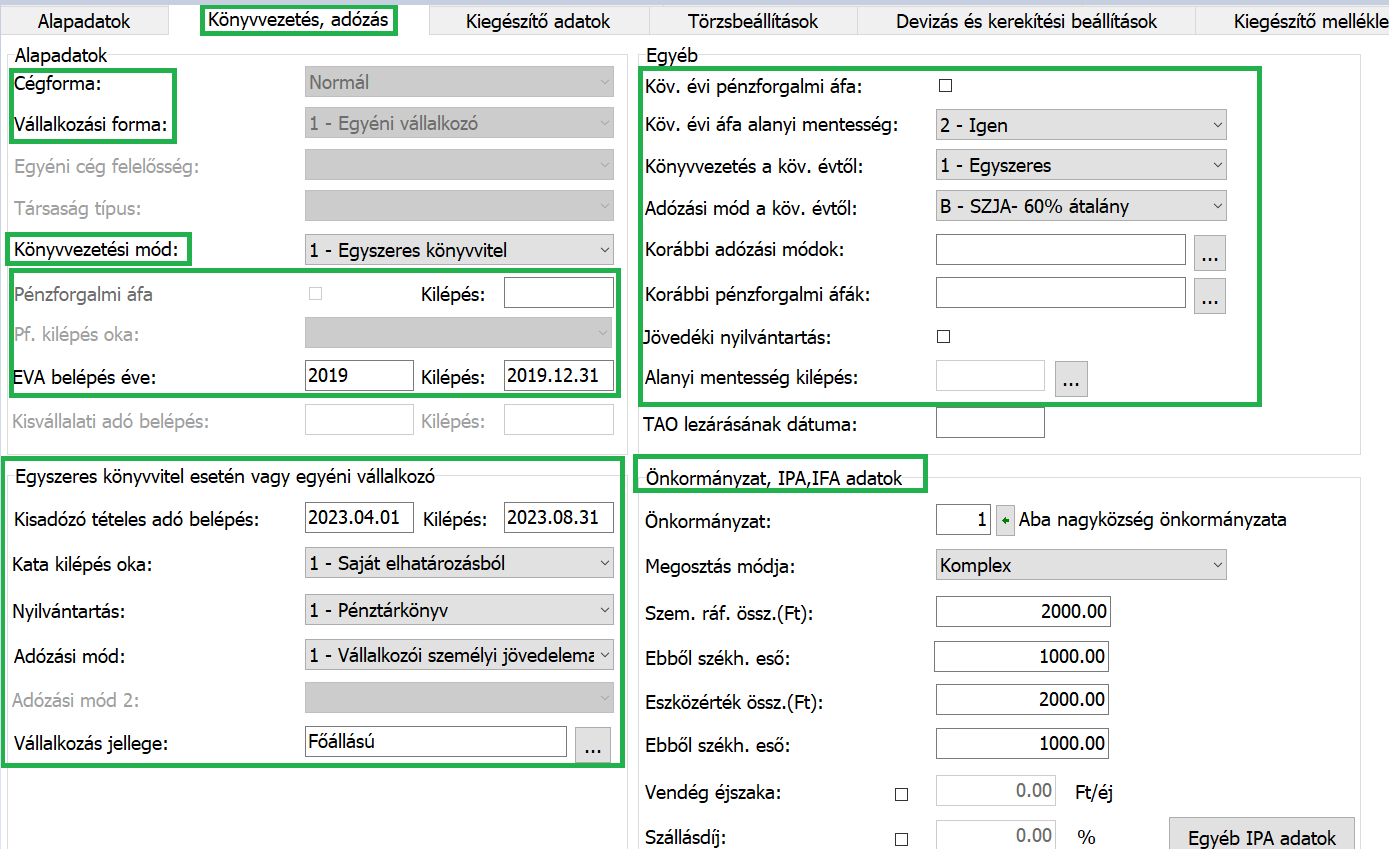1389x849 pixels.
Task: Open the Vállalkozási forma dropdown
Action: [459, 125]
